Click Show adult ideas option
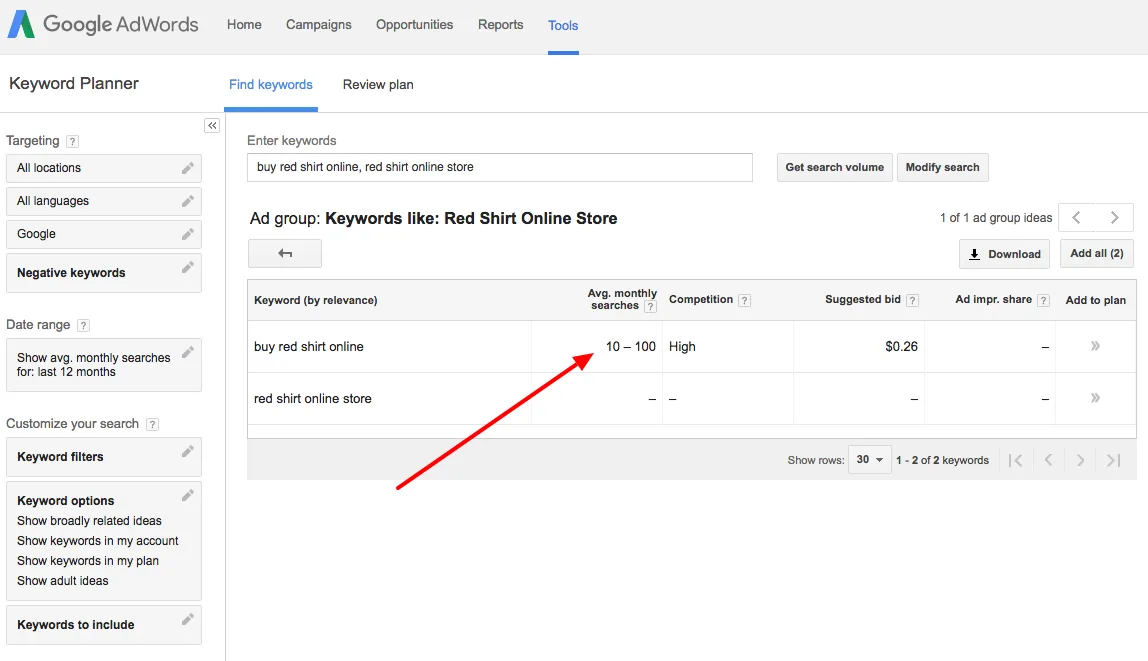The image size is (1148, 661). click(x=63, y=580)
